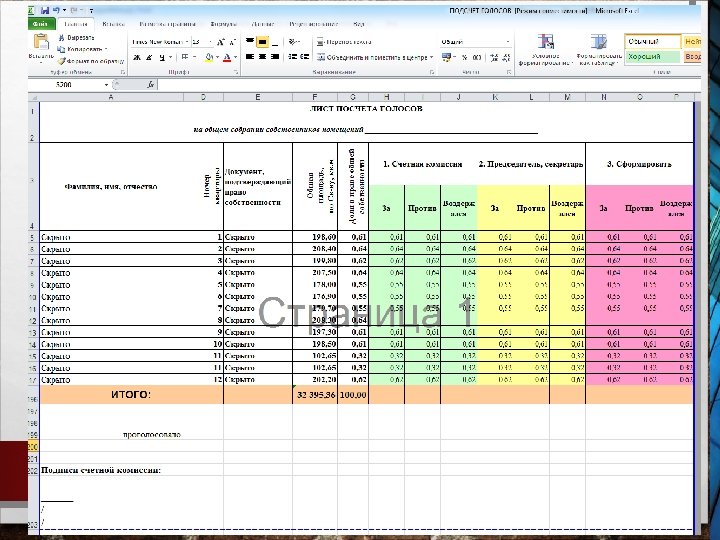Click the title cell ЛИСТ ПОДСЧЕТА ГОЛОСОВ
720x540 pixels.
coord(366,109)
